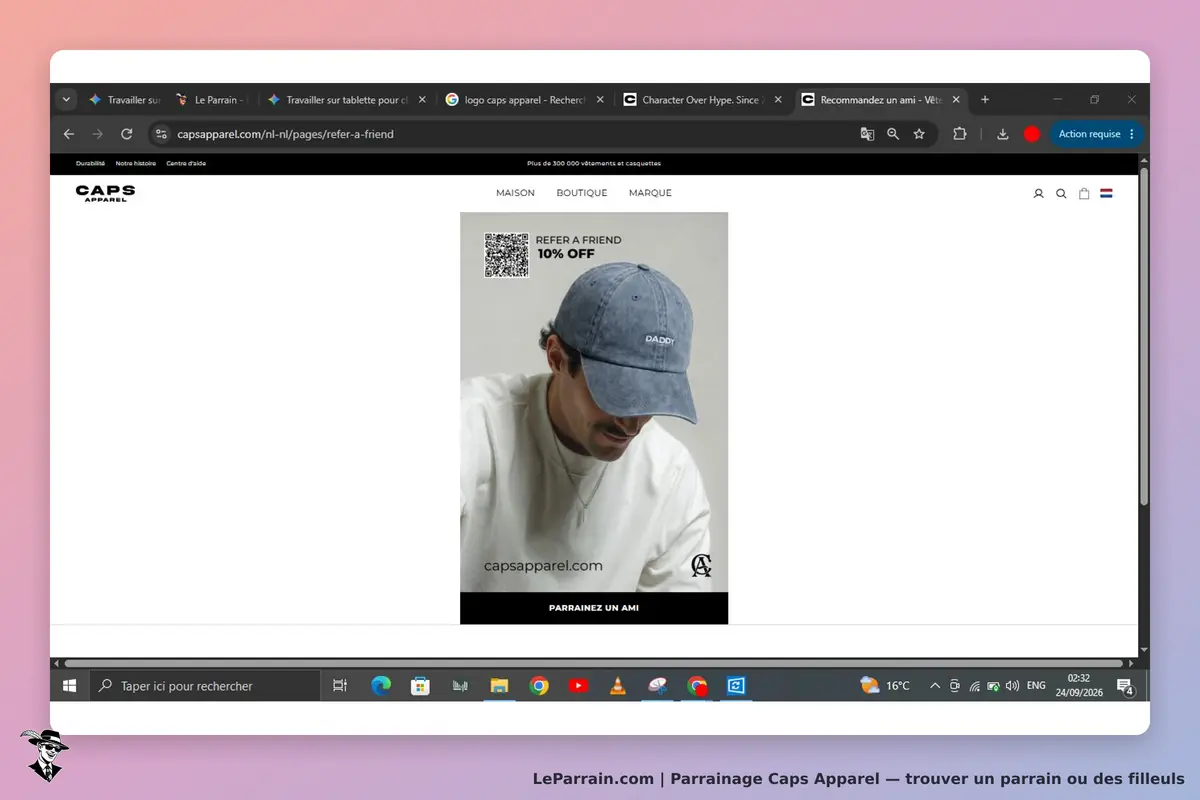Viewport: 1200px width, 800px height.
Task: Open site information icon in address bar
Action: coord(161,134)
